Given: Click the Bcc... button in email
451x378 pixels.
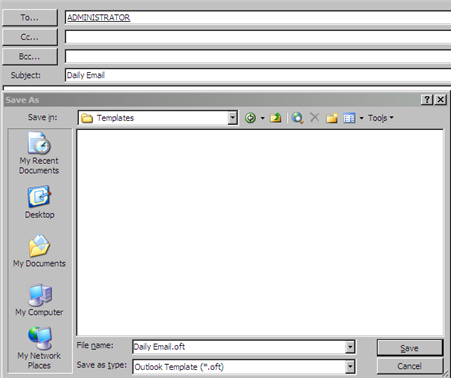Looking at the screenshot, I should 30,57.
